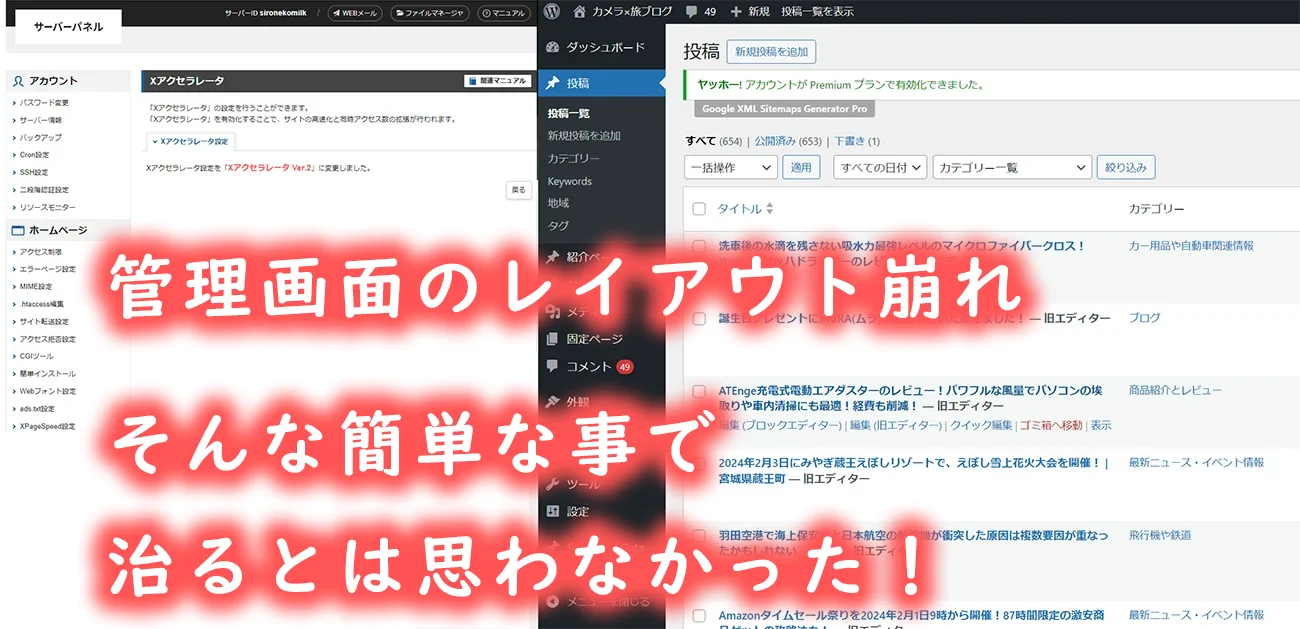Click the ホームページ section header icon
Viewport: 1300px width, 629px height.
[19, 231]
